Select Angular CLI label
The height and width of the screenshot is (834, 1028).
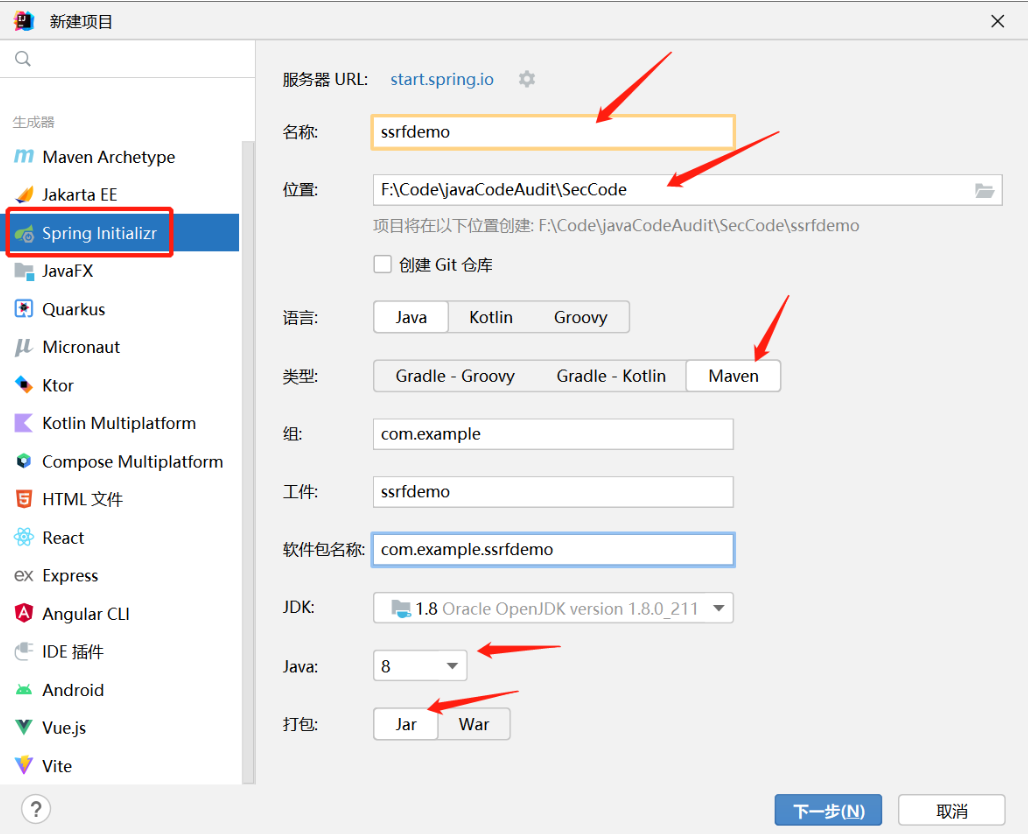tap(86, 614)
